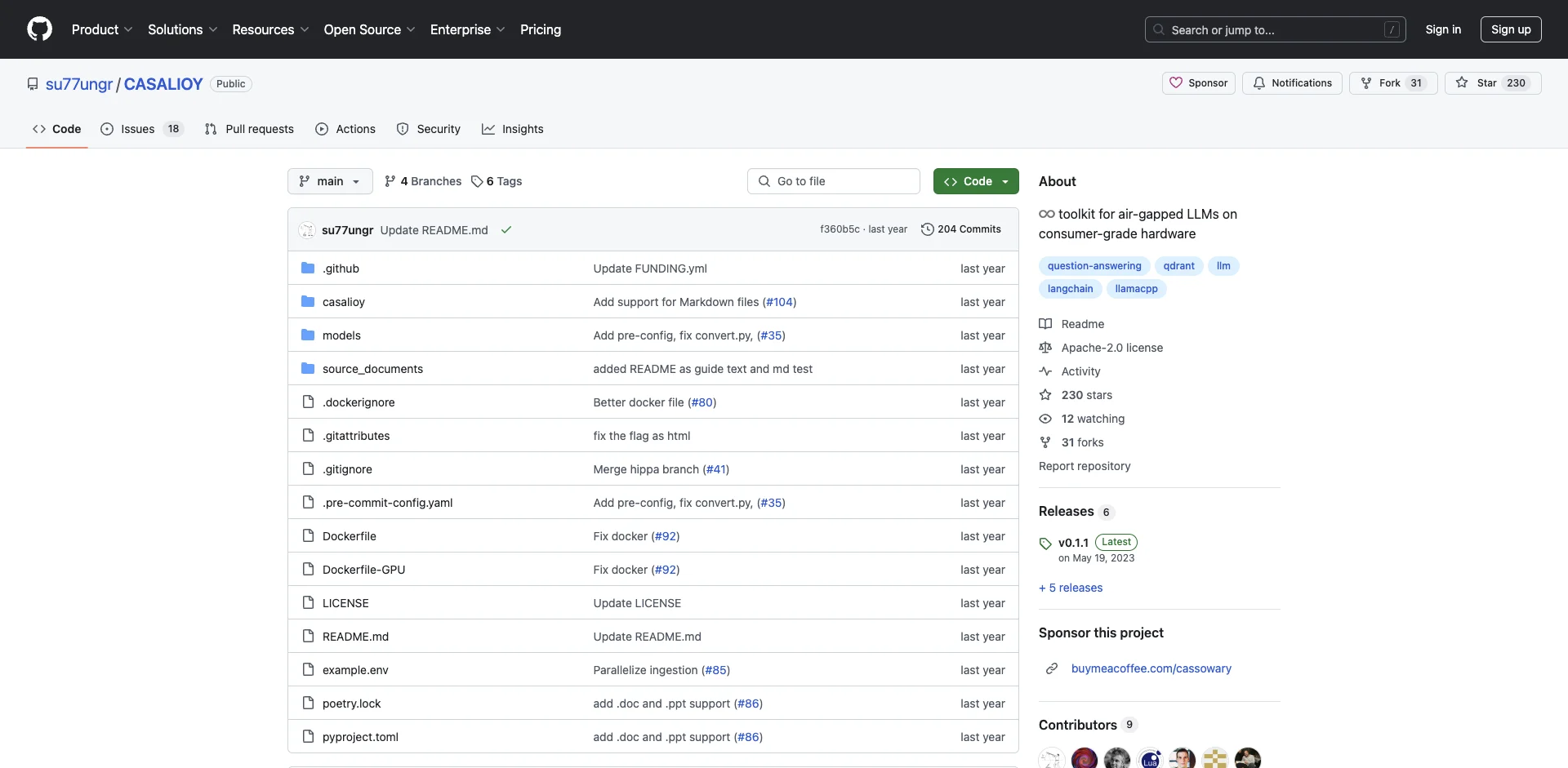Click the .github folder icon
The image size is (1568, 768).
308,269
